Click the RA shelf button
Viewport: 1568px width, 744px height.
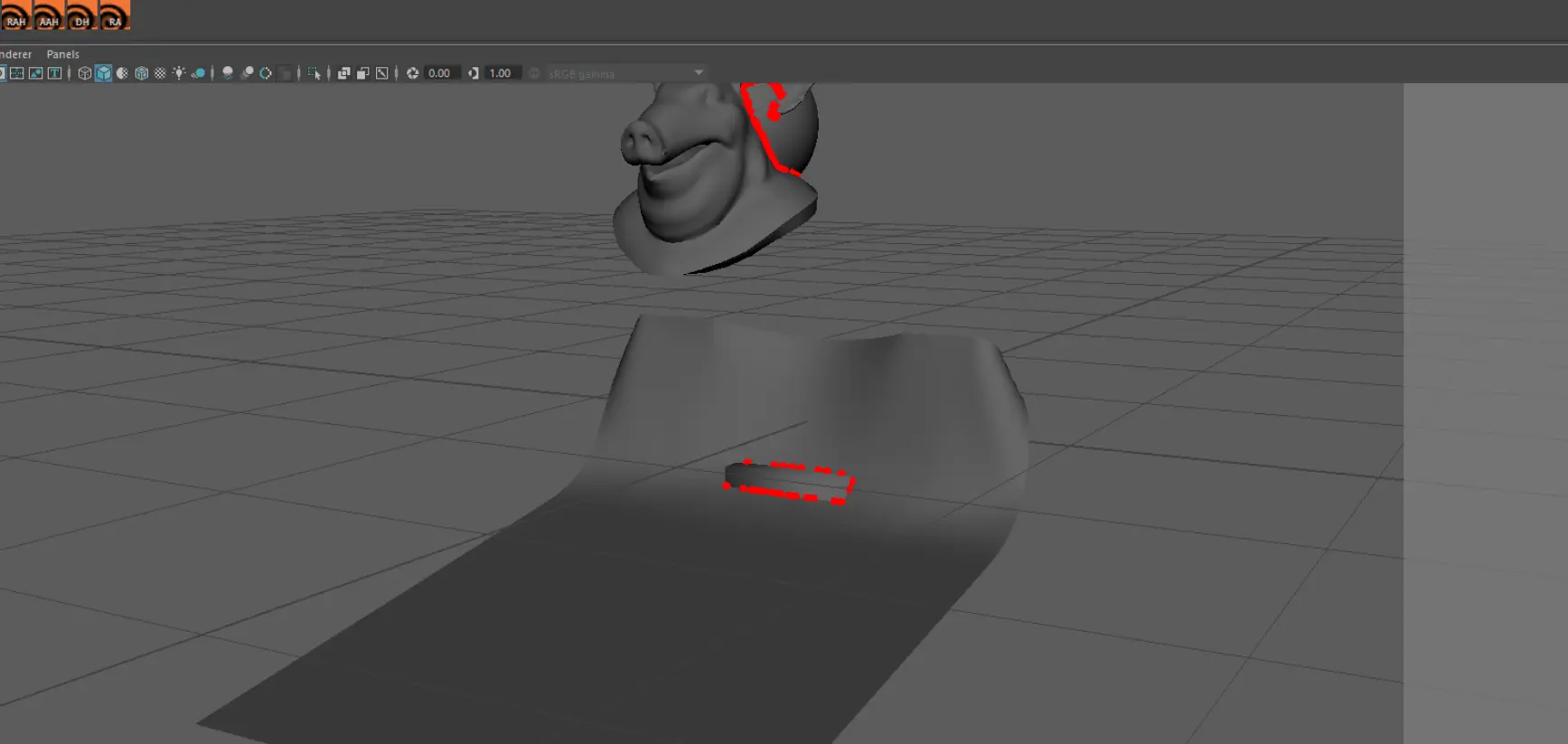(114, 14)
